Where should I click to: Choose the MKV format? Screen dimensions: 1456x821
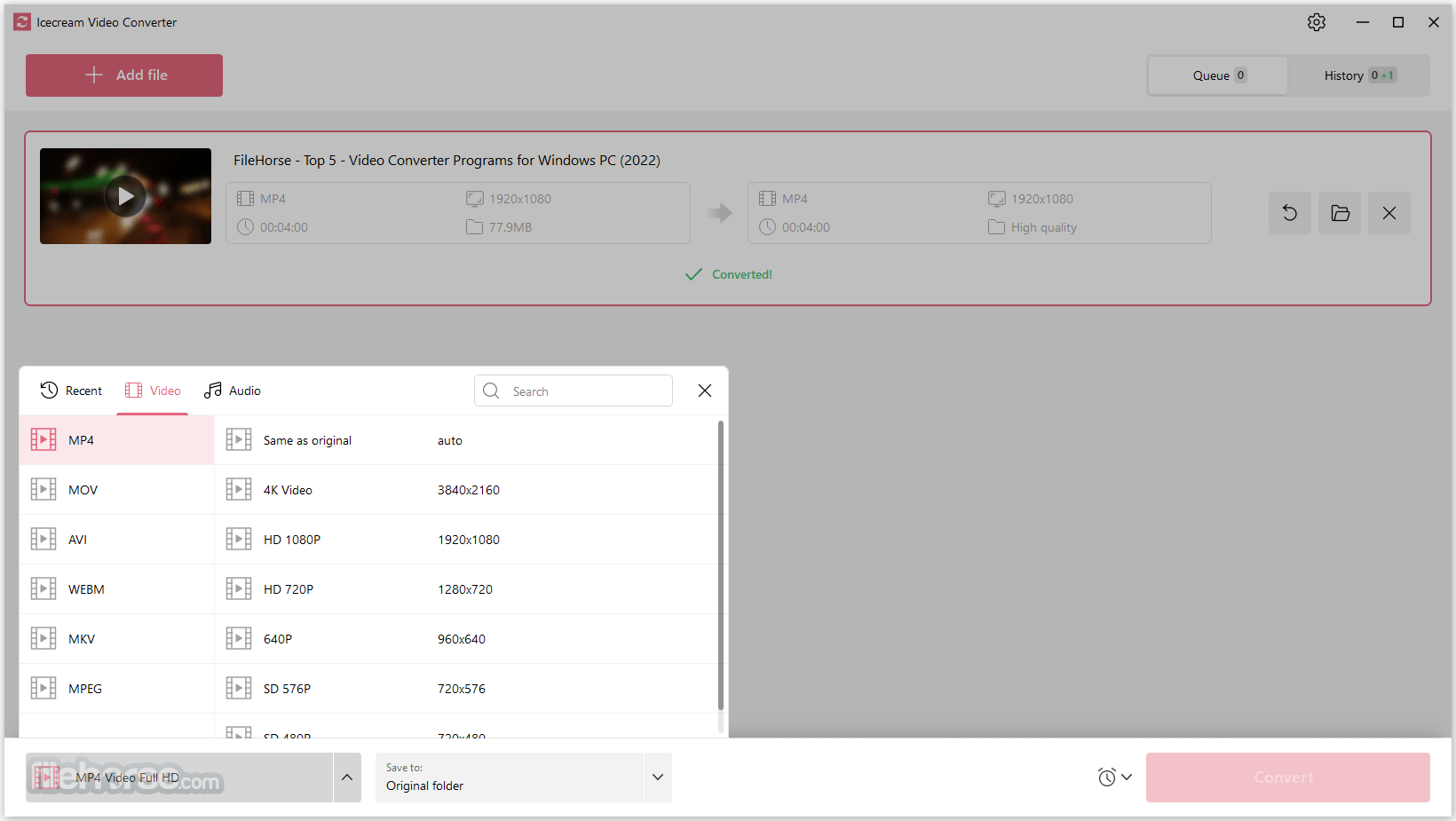[117, 639]
